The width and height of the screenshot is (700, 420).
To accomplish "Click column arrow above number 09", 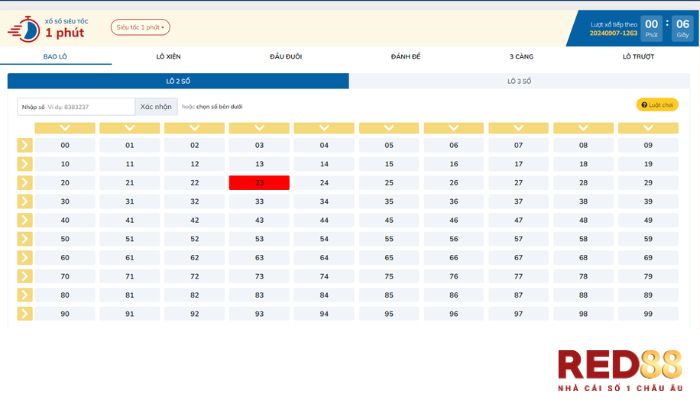I will click(648, 128).
